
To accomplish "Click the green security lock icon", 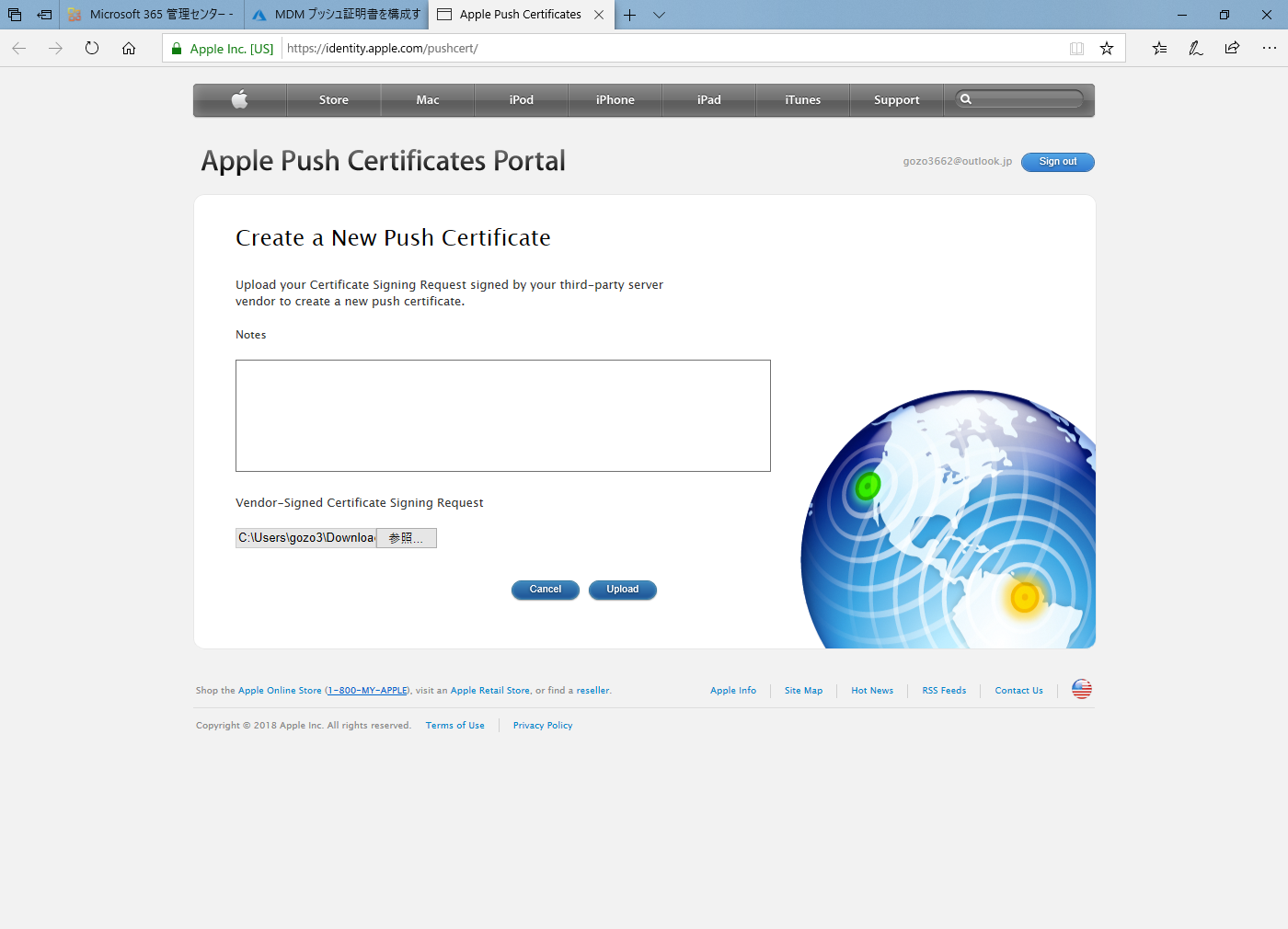I will pyautogui.click(x=177, y=49).
